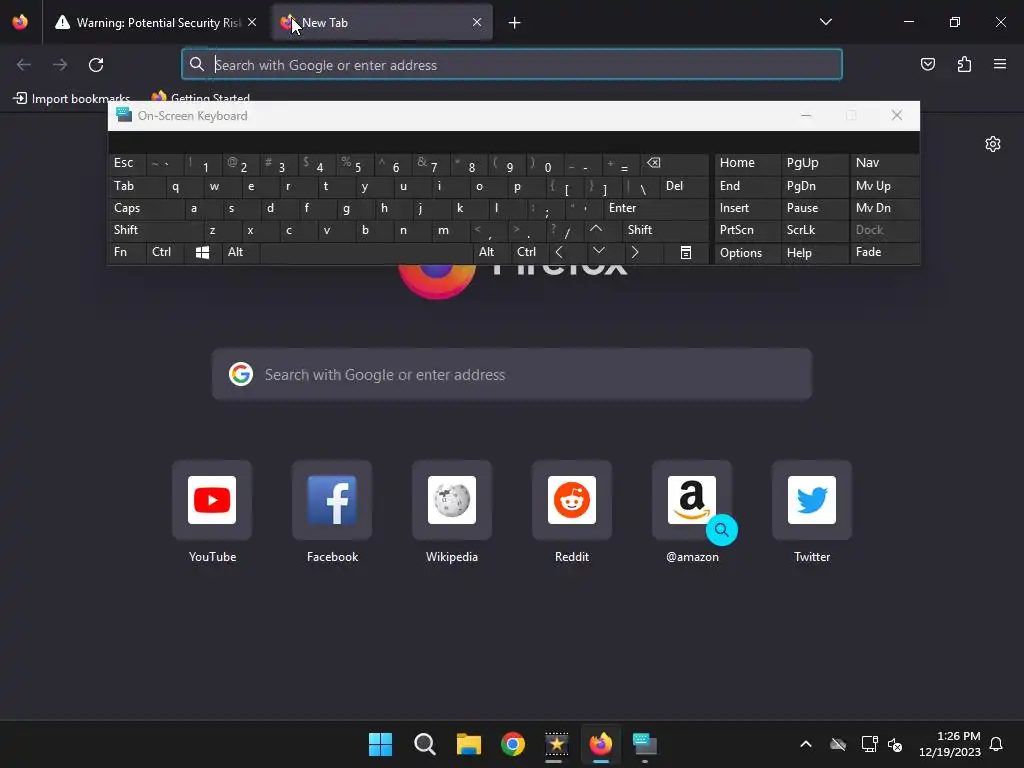Open the Extensions puzzle icon

click(964, 64)
